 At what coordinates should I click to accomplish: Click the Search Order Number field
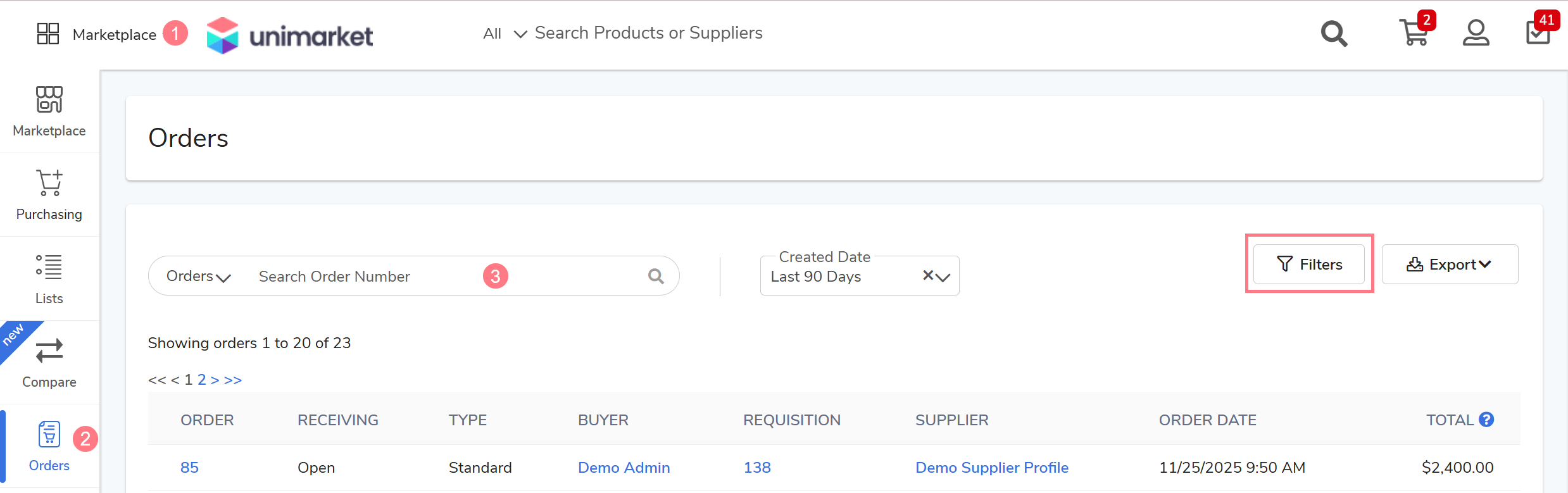click(367, 277)
